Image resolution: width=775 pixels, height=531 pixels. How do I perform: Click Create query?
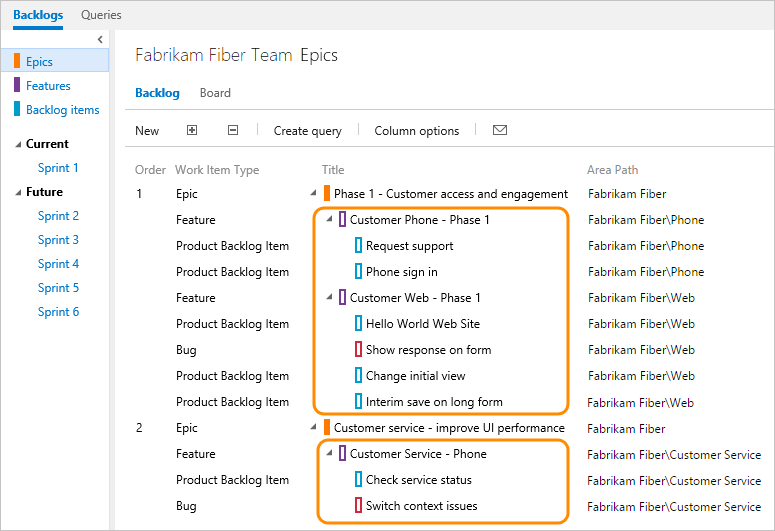click(x=307, y=131)
